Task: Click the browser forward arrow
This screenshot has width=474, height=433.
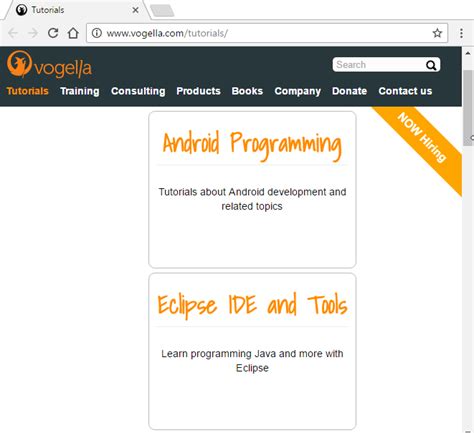Action: pos(33,33)
